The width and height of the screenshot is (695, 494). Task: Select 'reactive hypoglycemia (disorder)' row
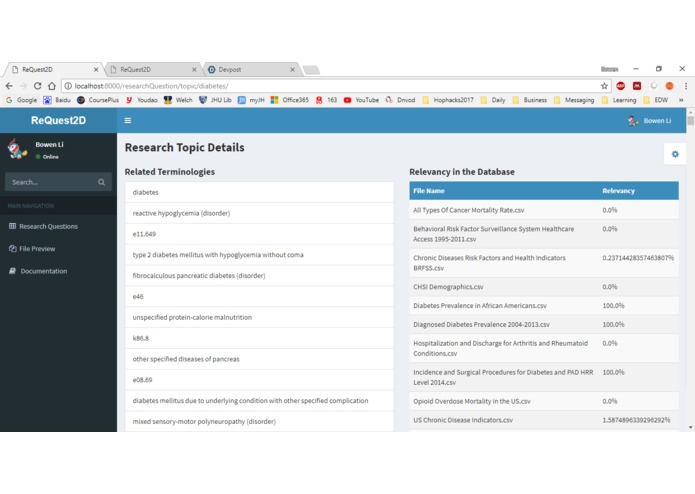tap(259, 213)
